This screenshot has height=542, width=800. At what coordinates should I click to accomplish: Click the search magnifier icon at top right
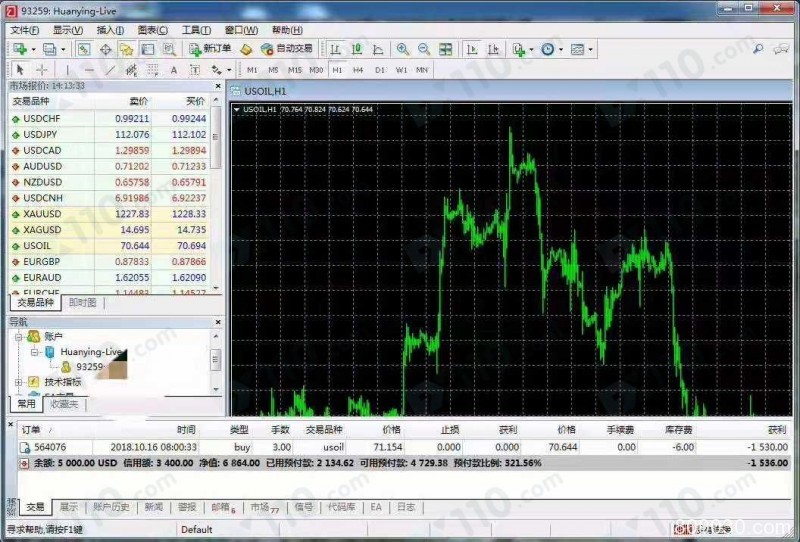pos(759,49)
